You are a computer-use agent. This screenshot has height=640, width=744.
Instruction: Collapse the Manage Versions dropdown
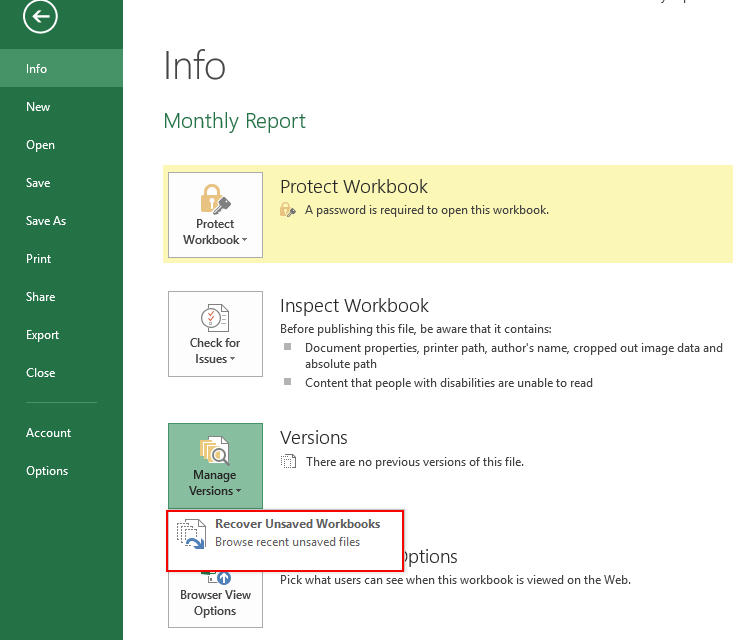pyautogui.click(x=215, y=483)
